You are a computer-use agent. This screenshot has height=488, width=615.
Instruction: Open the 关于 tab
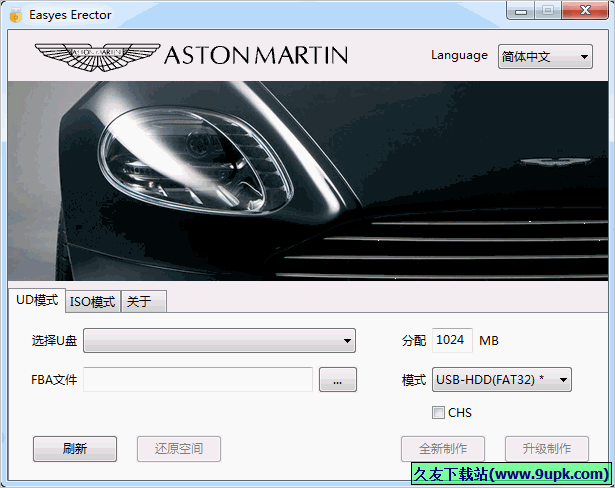pyautogui.click(x=144, y=302)
